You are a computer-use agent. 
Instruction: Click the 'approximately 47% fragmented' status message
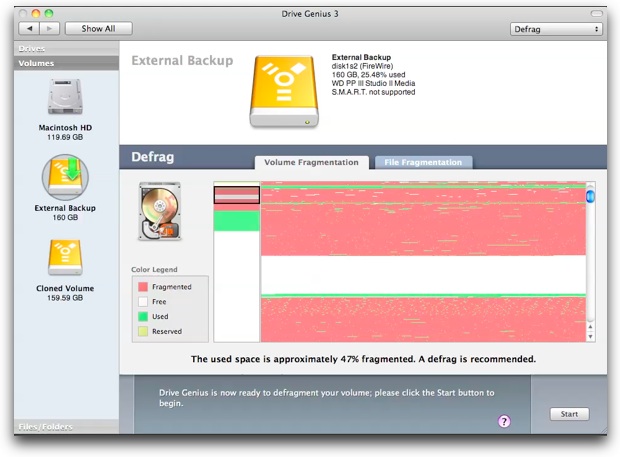point(363,359)
